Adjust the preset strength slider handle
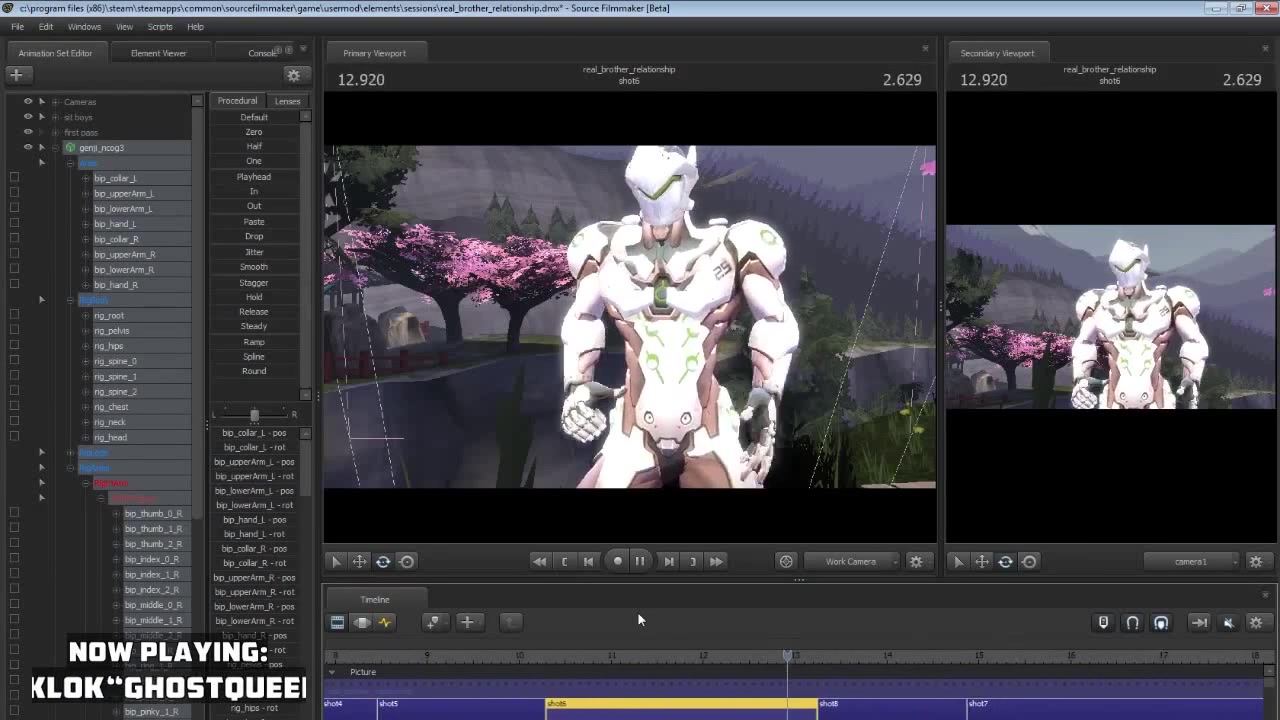Screen dimensions: 1280x720 point(254,414)
